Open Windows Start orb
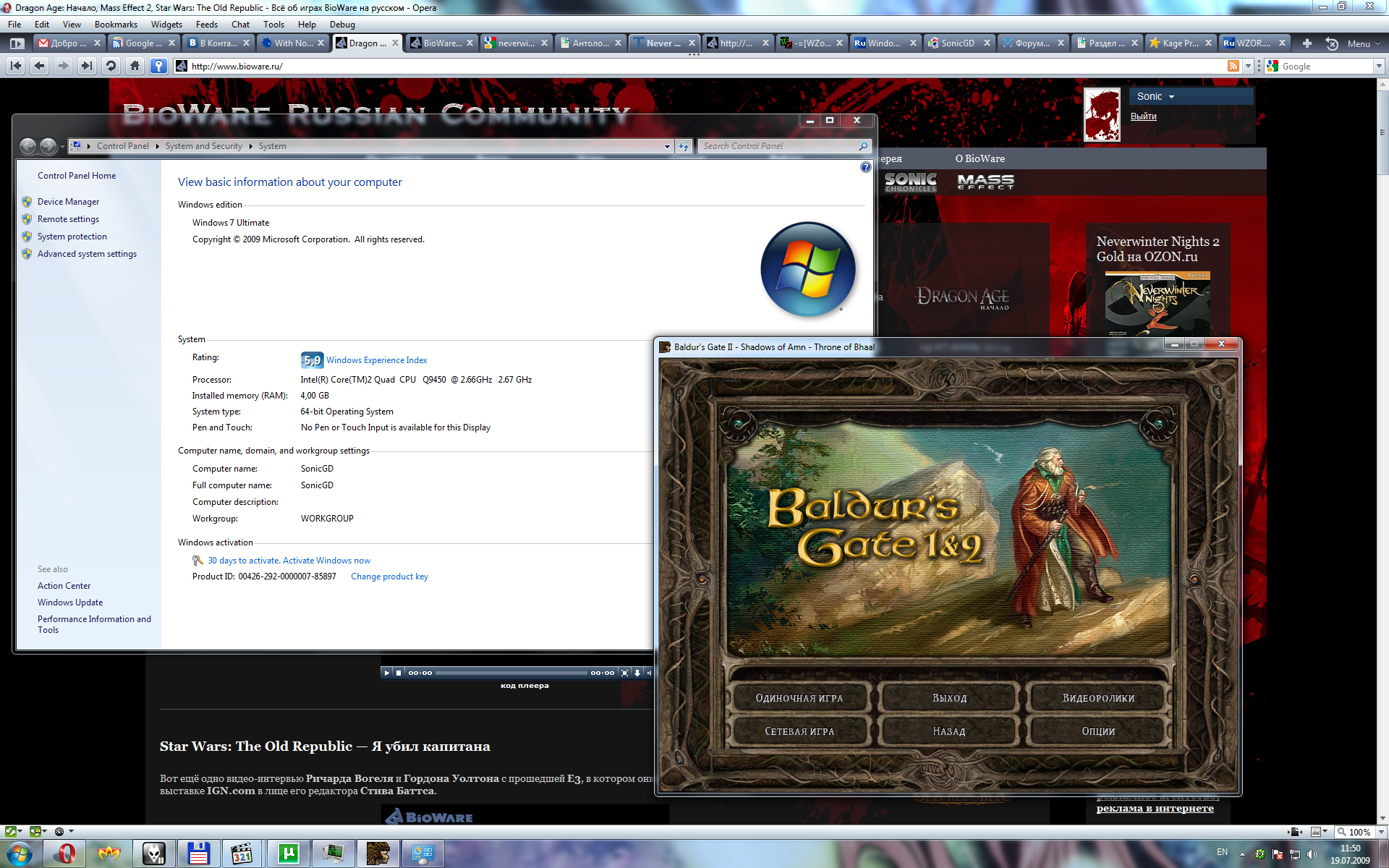1389x868 pixels. pyautogui.click(x=19, y=854)
